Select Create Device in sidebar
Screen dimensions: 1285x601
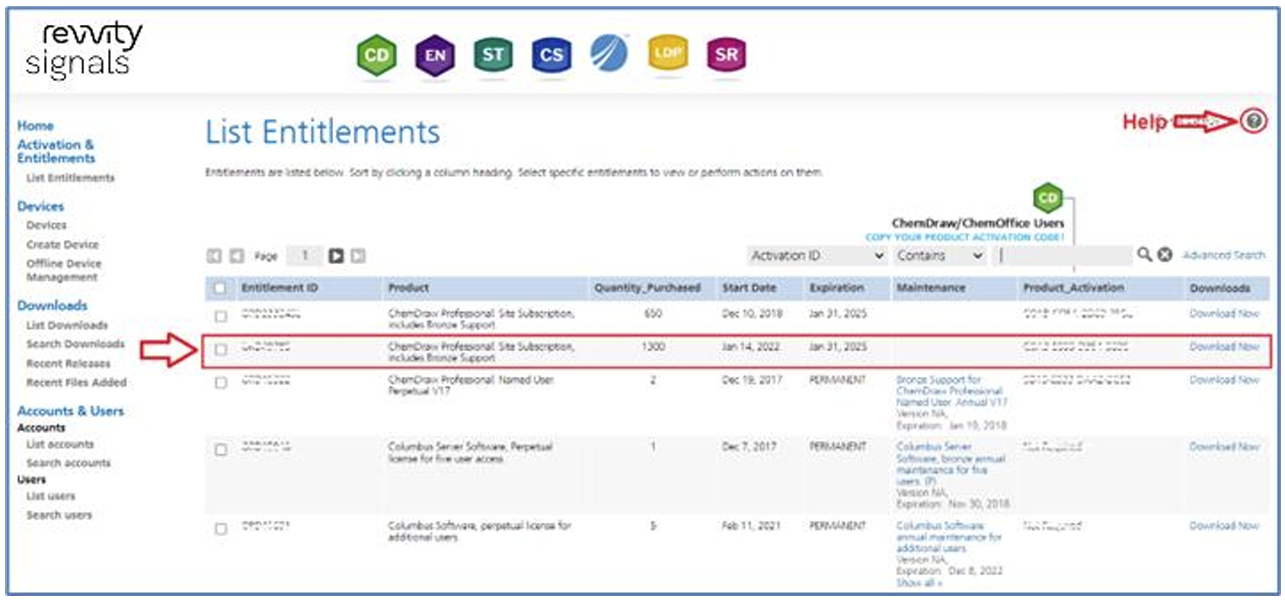click(x=63, y=244)
